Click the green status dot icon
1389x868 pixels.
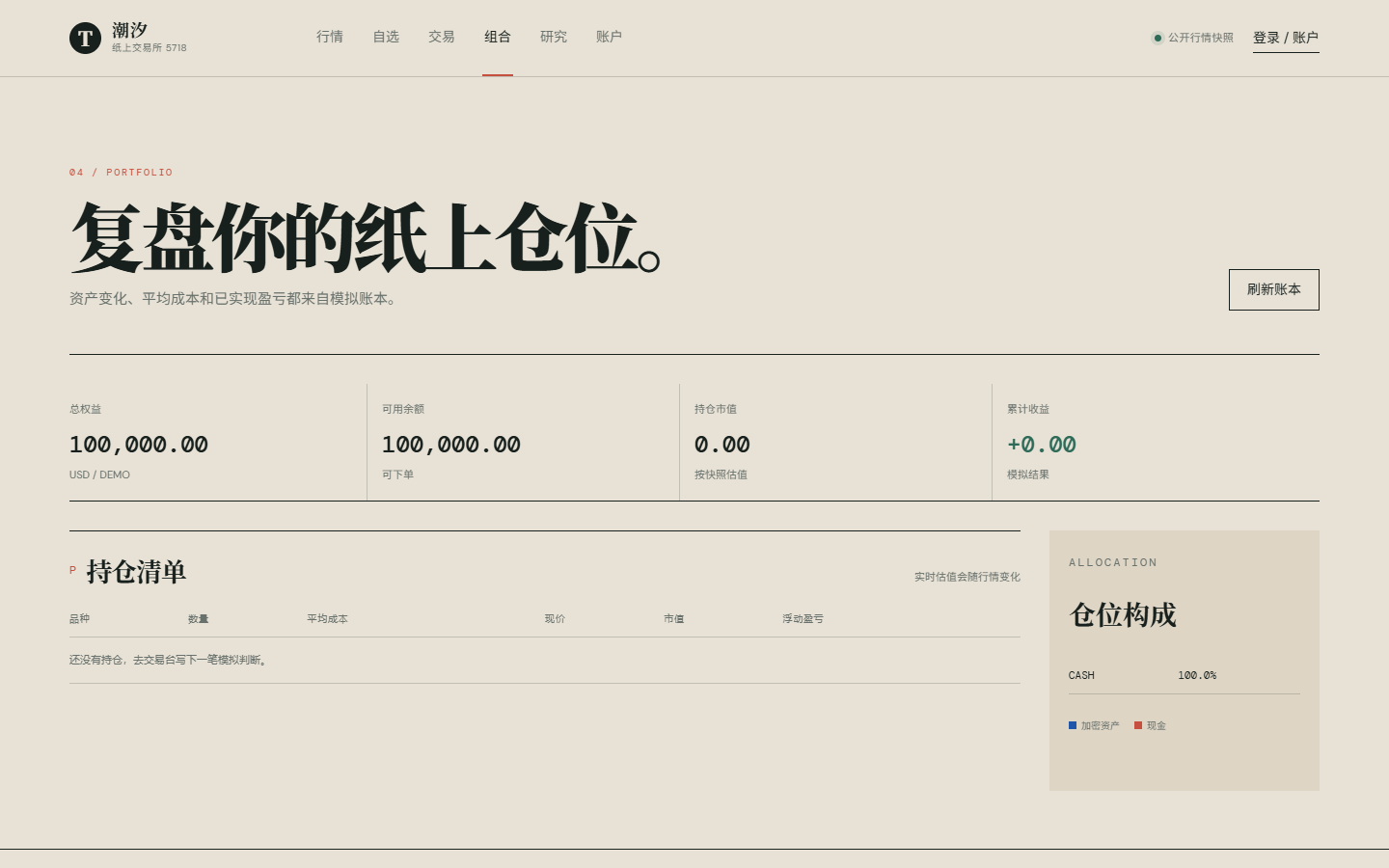coord(1157,38)
